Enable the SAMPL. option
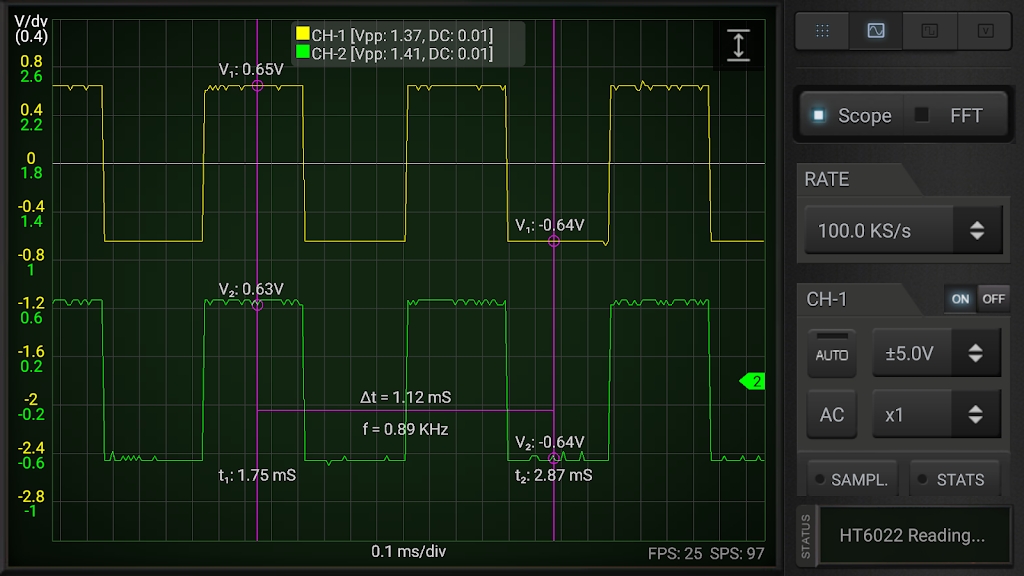Screen dimensions: 1024x576 (x=852, y=480)
